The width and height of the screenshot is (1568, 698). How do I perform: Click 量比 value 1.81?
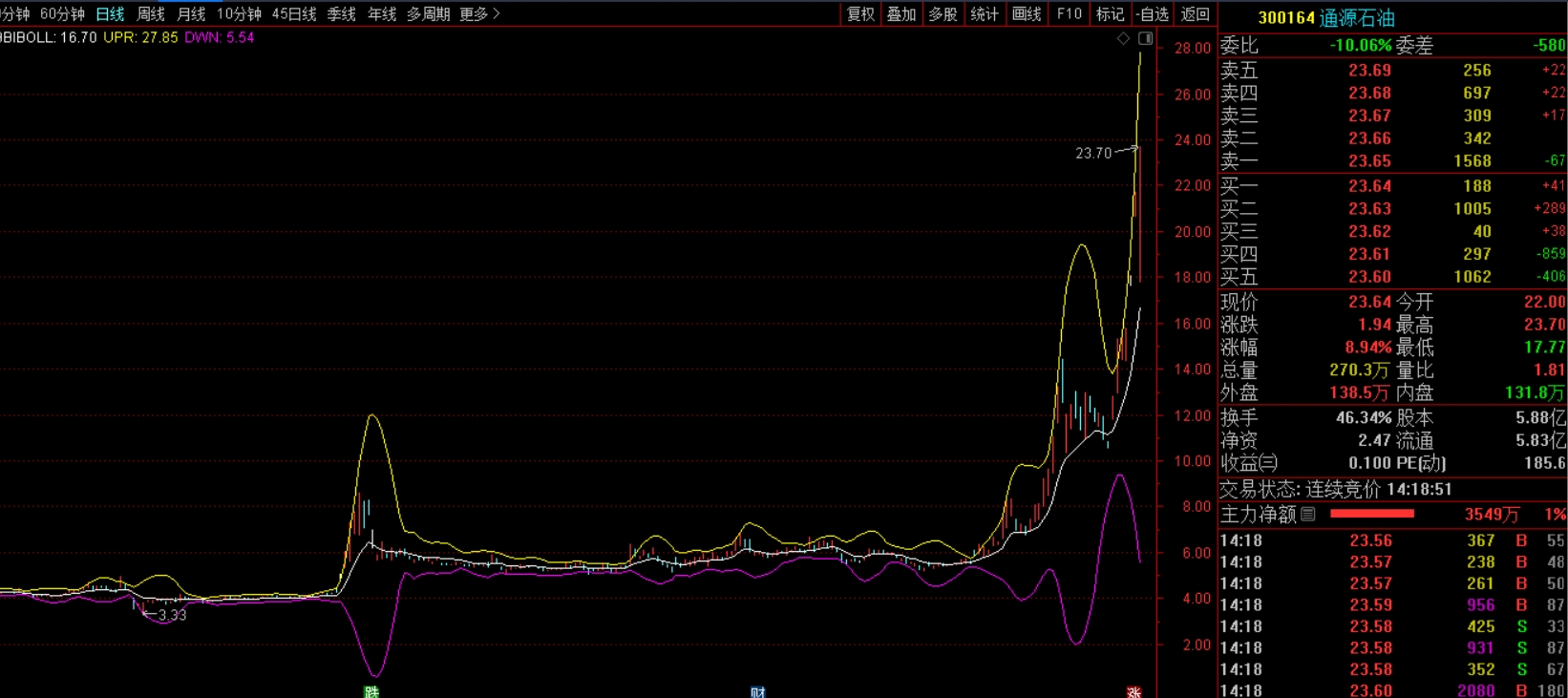point(1549,370)
